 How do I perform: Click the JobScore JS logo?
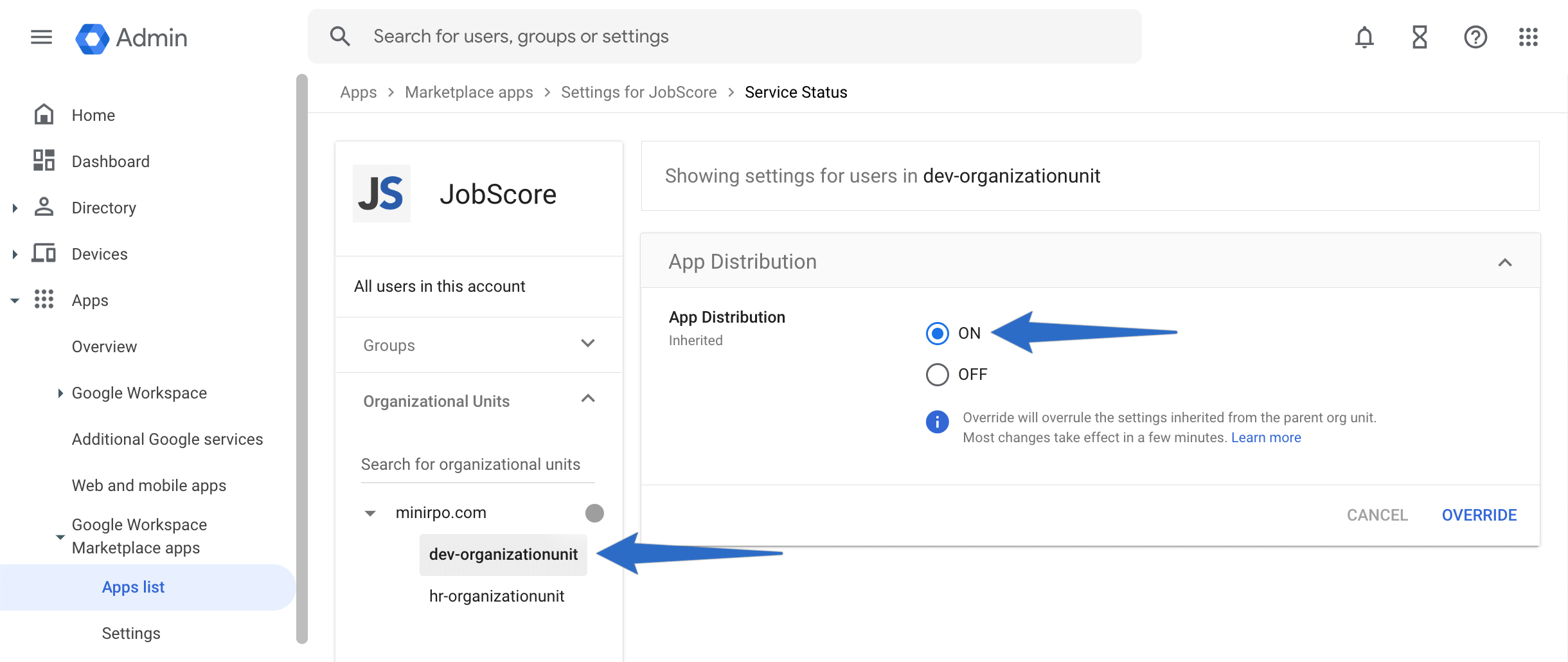click(381, 193)
